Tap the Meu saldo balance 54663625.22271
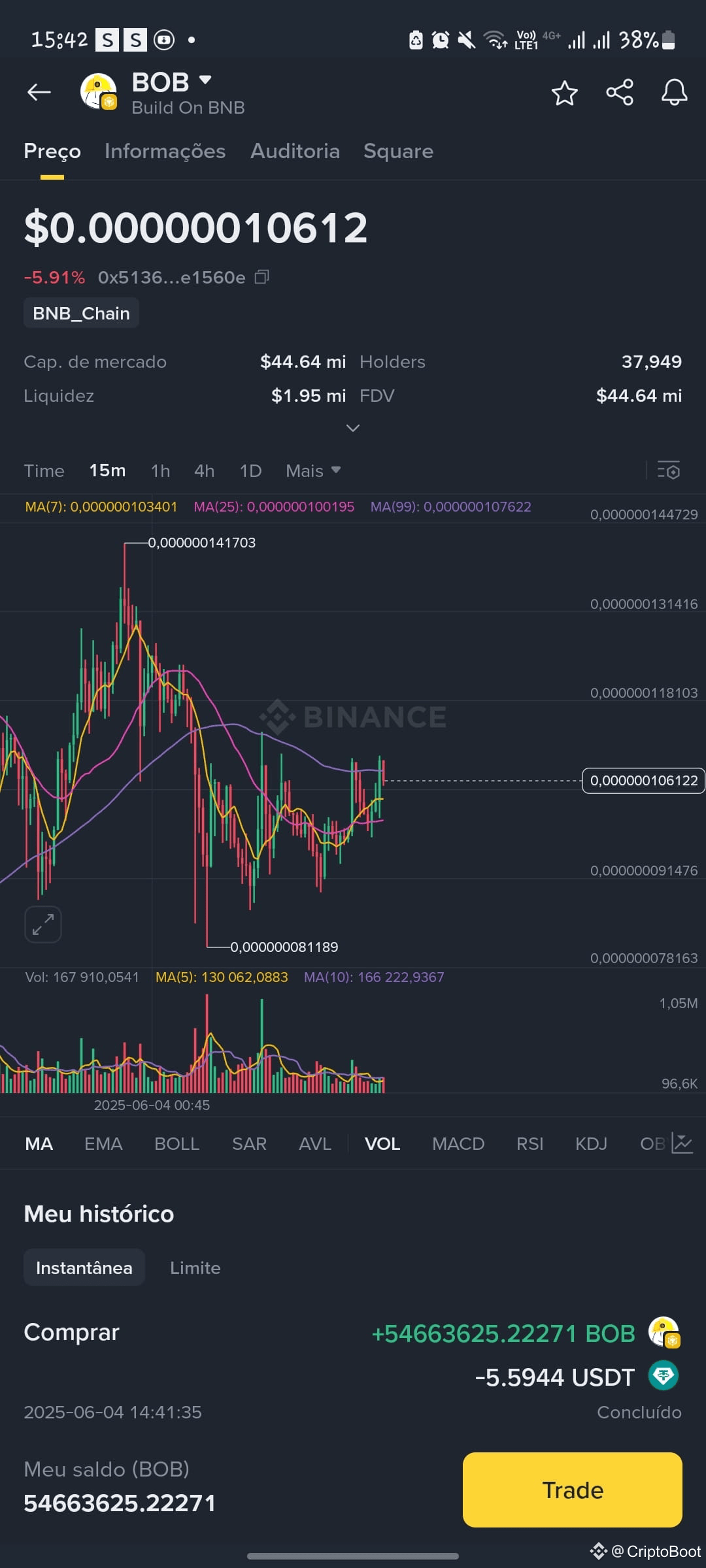706x1568 pixels. pyautogui.click(x=120, y=1503)
